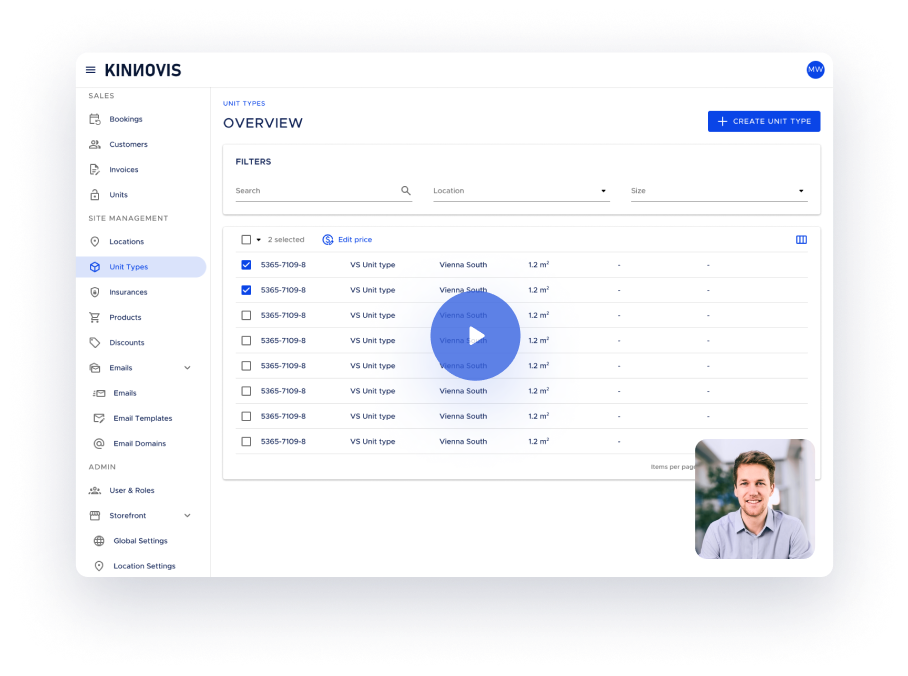Click the search magnifier icon in Filters
This screenshot has width=908, height=676.
(406, 191)
